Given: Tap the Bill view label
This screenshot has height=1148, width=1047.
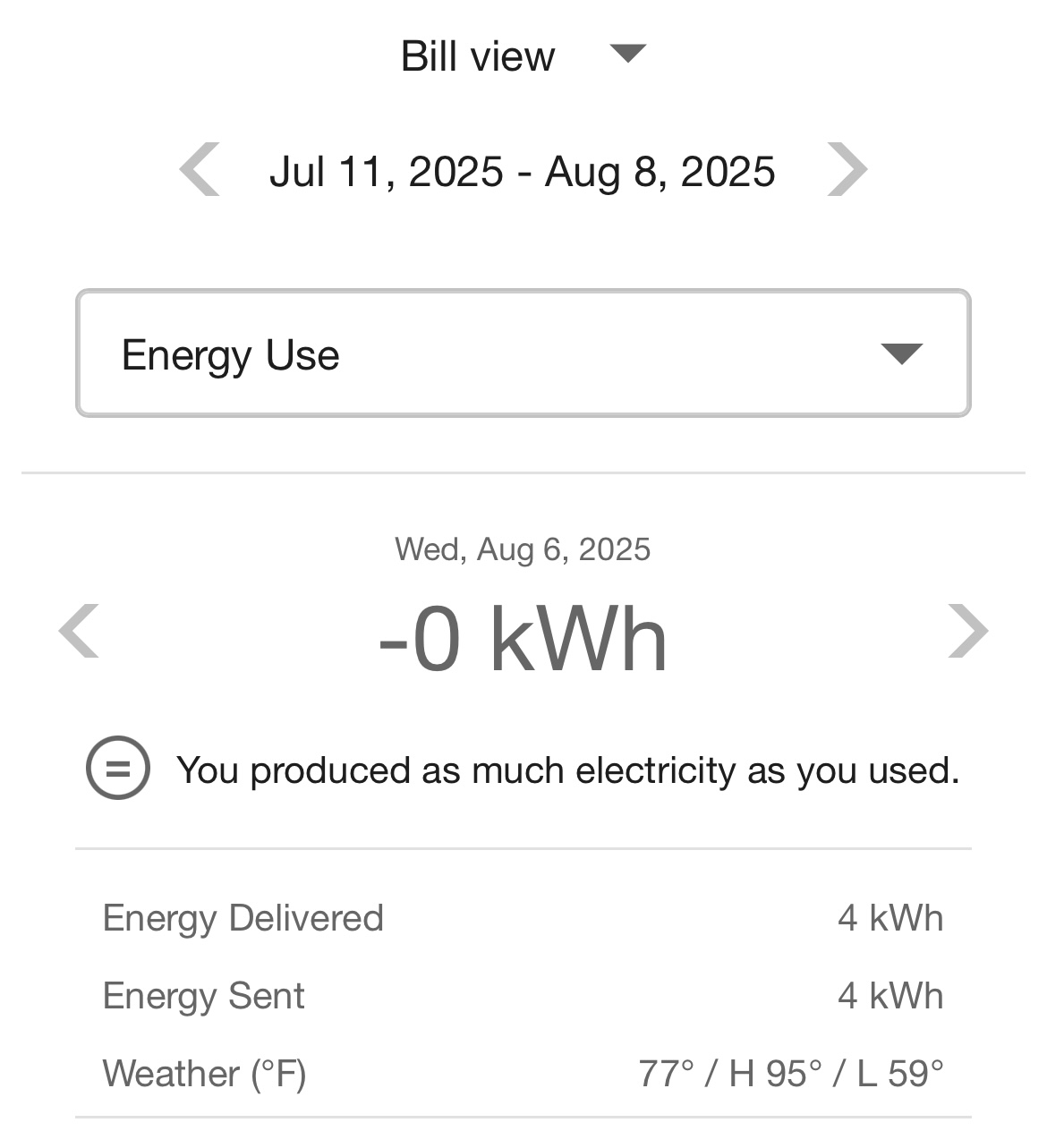Looking at the screenshot, I should pyautogui.click(x=478, y=56).
